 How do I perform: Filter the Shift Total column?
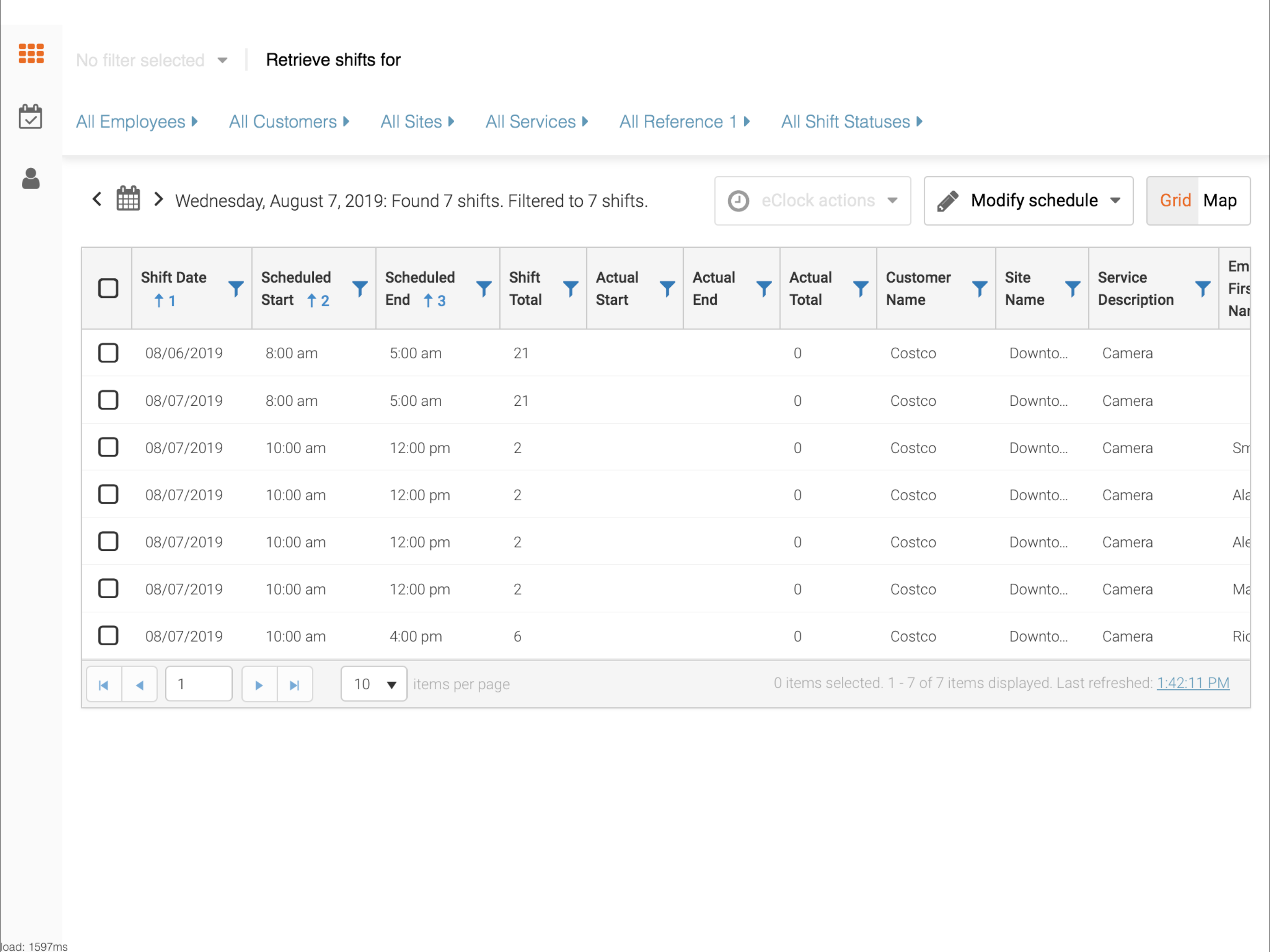coord(571,288)
